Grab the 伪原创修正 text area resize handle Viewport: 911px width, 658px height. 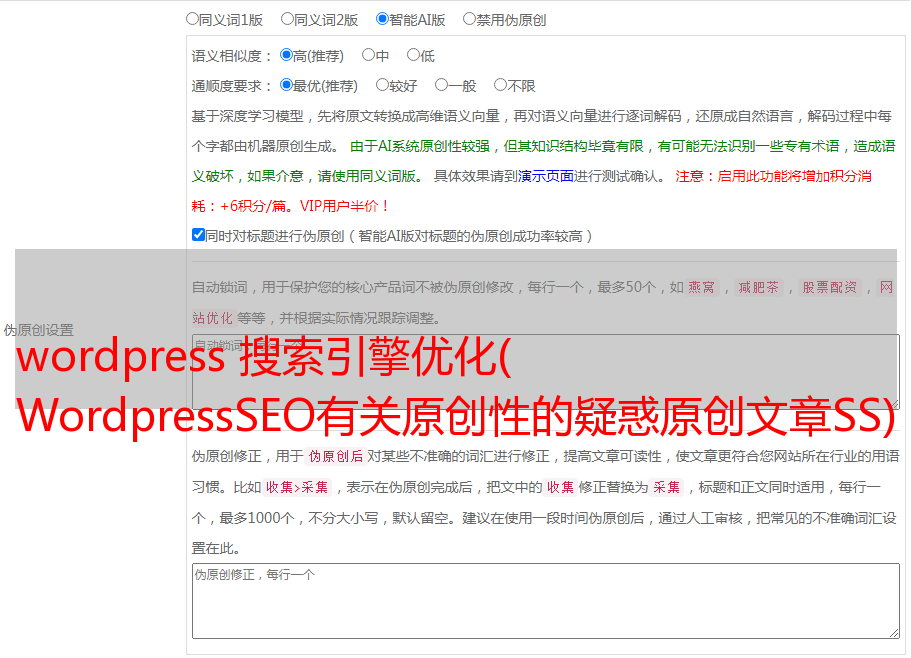894,633
